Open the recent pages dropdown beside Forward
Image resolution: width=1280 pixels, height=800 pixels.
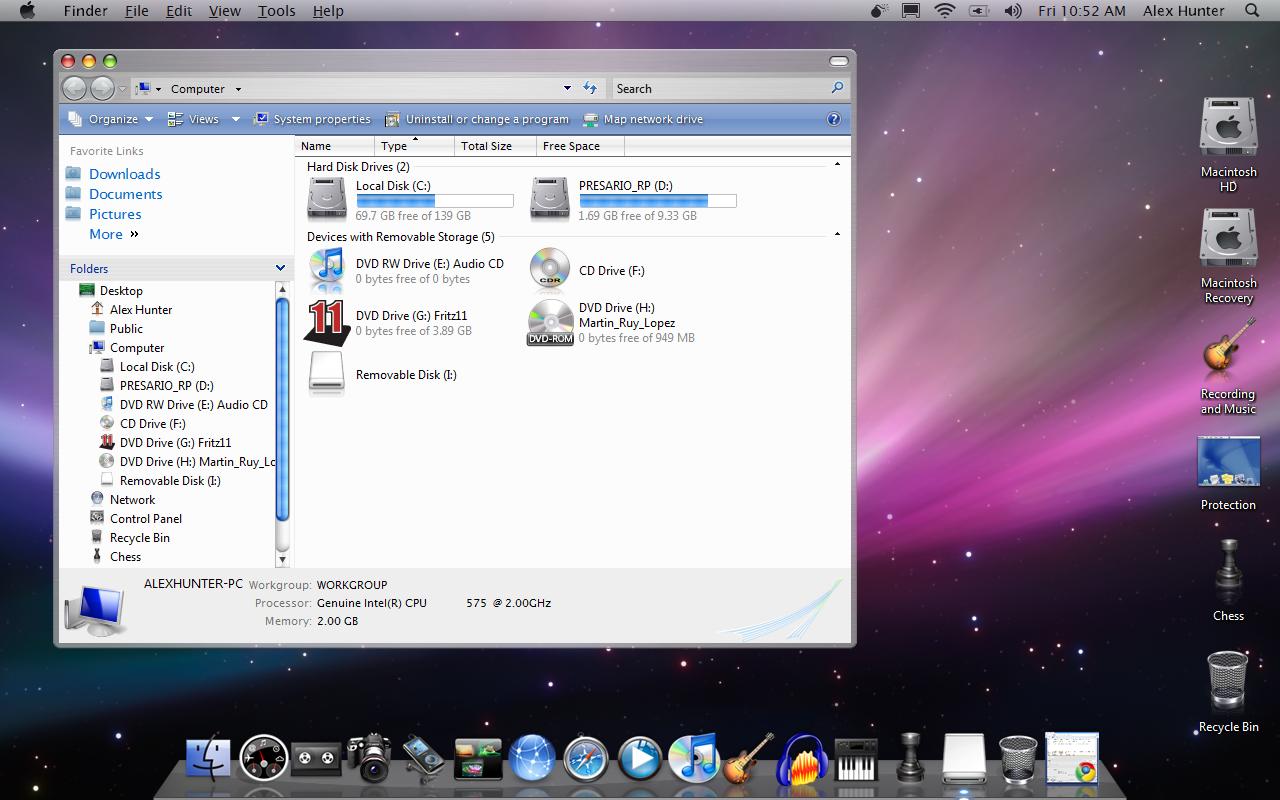coord(123,89)
